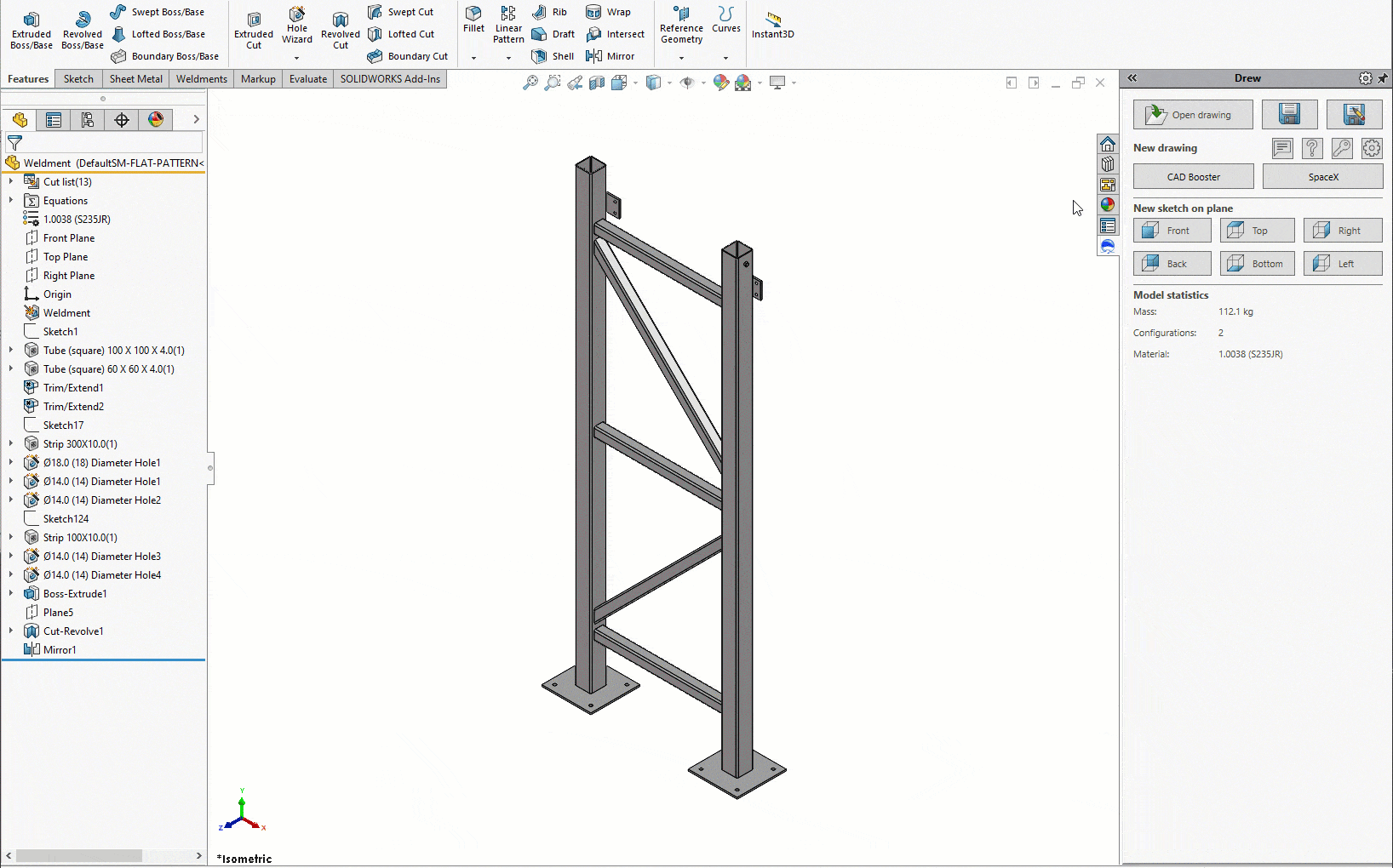This screenshot has width=1393, height=868.
Task: Click the CAD Booster button
Action: [x=1193, y=177]
